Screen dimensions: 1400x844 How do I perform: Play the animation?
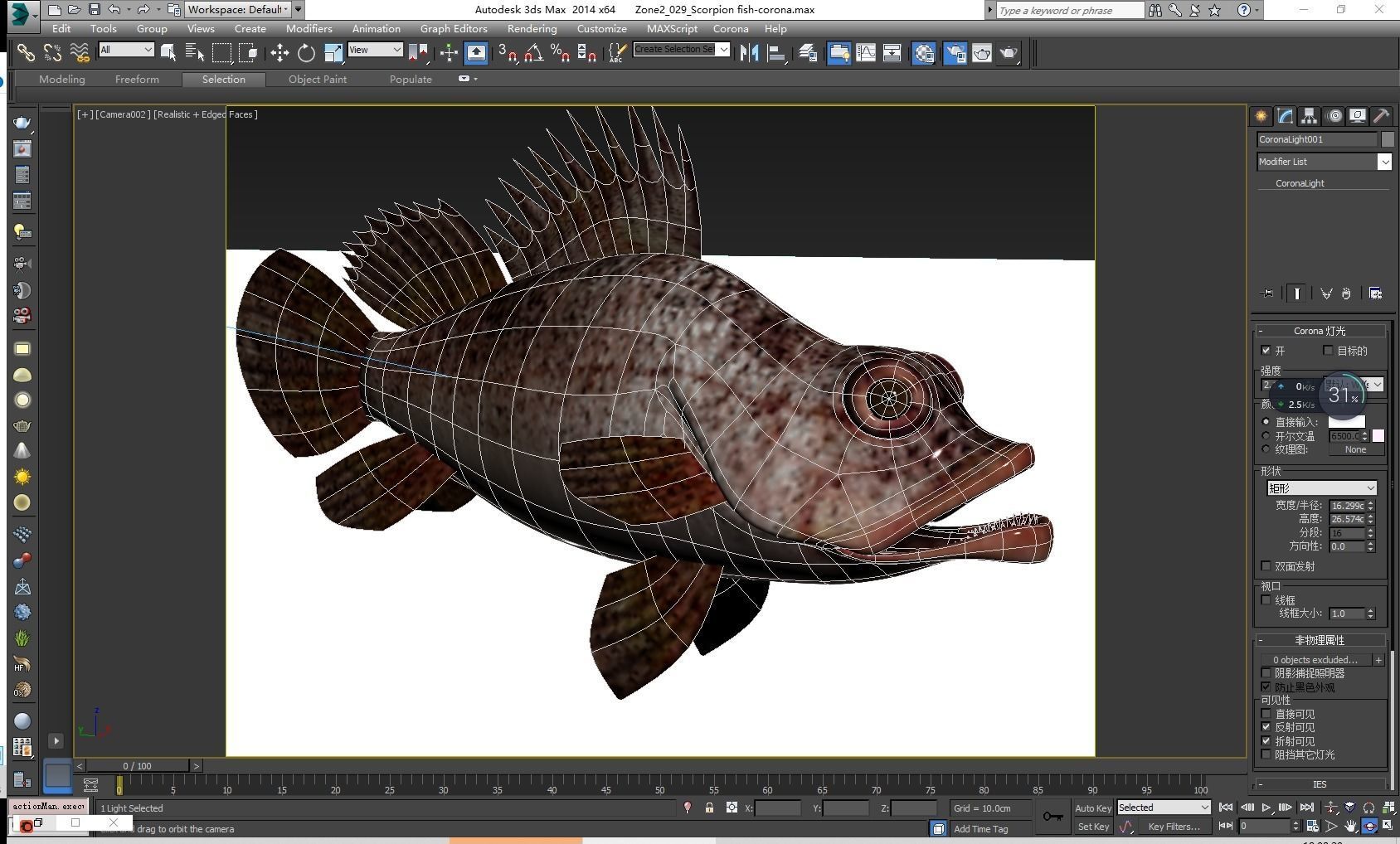coord(1266,808)
